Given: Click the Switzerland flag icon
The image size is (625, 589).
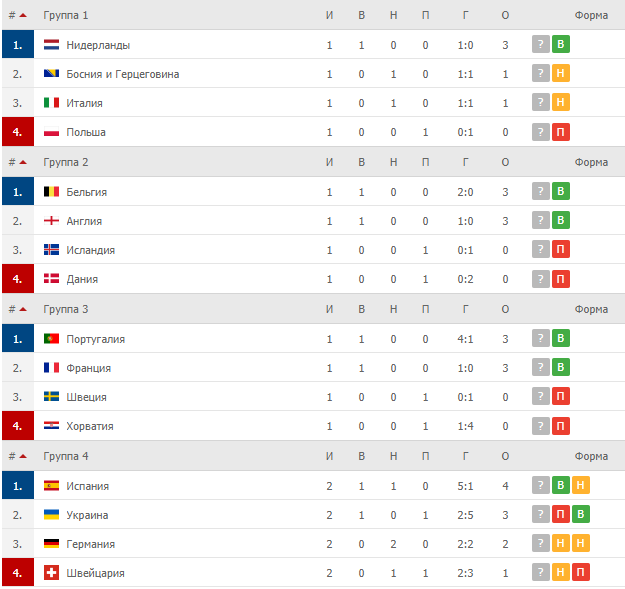Looking at the screenshot, I should 52,573.
